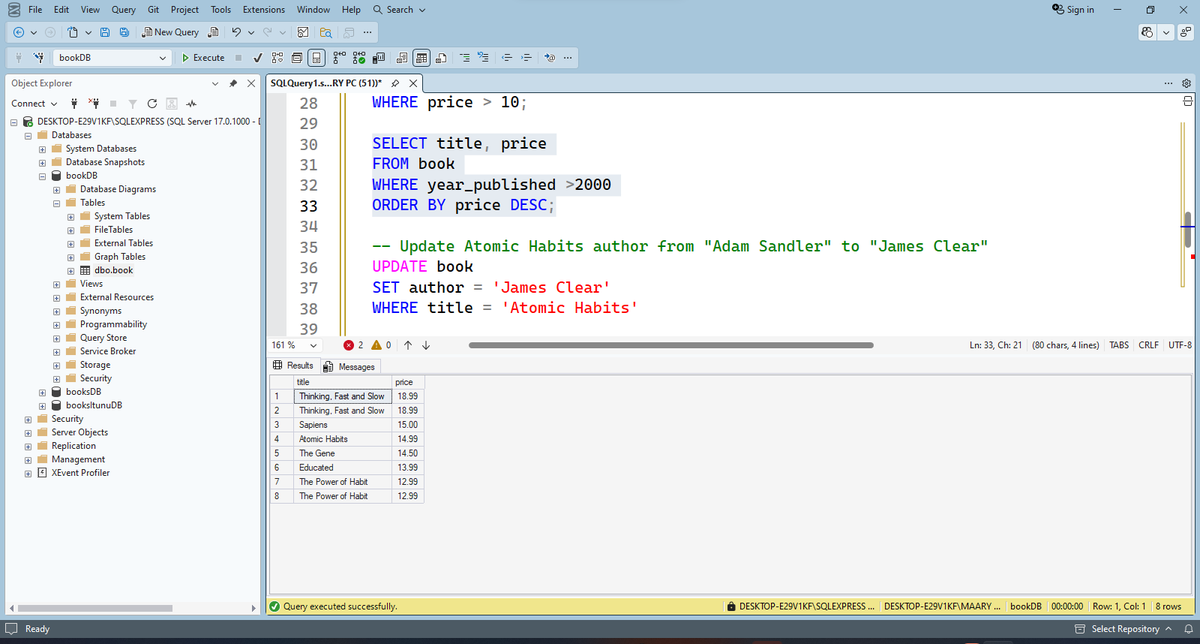Click the database engine query icon after New Query

tap(214, 32)
